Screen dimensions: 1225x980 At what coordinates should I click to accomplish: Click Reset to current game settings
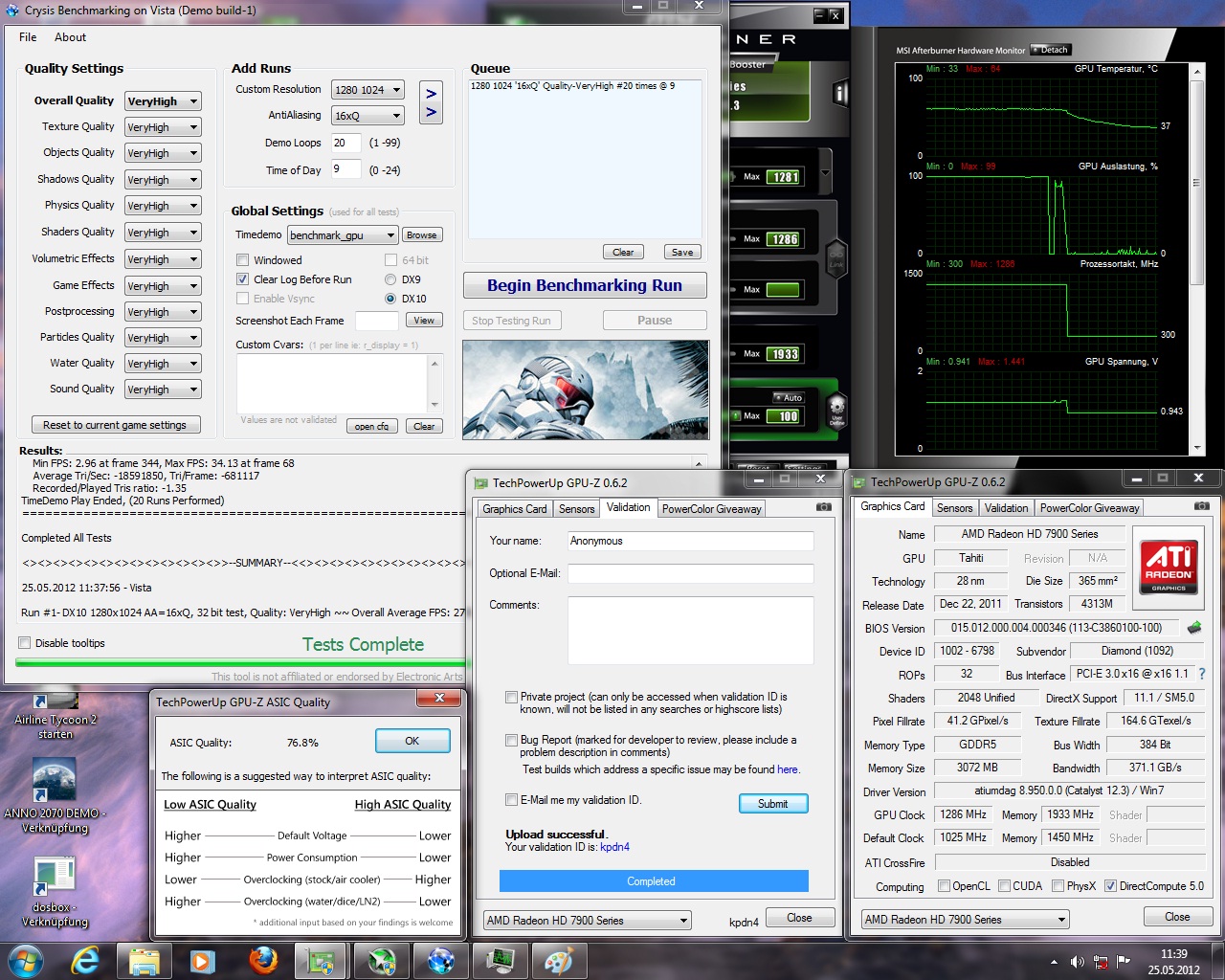115,425
